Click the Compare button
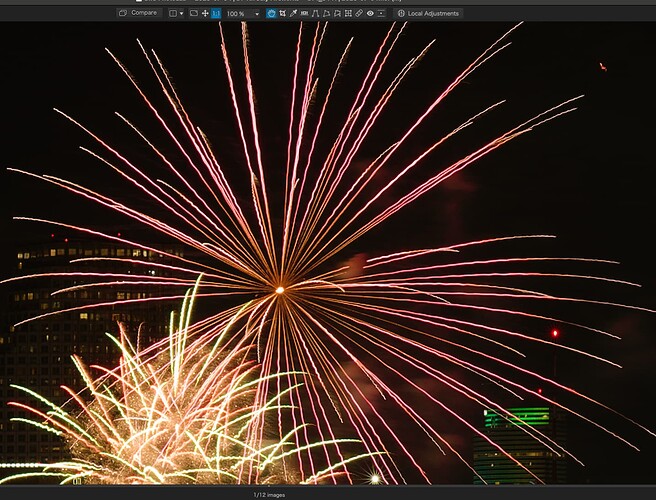Screen dimensions: 656x500 click(138, 13)
